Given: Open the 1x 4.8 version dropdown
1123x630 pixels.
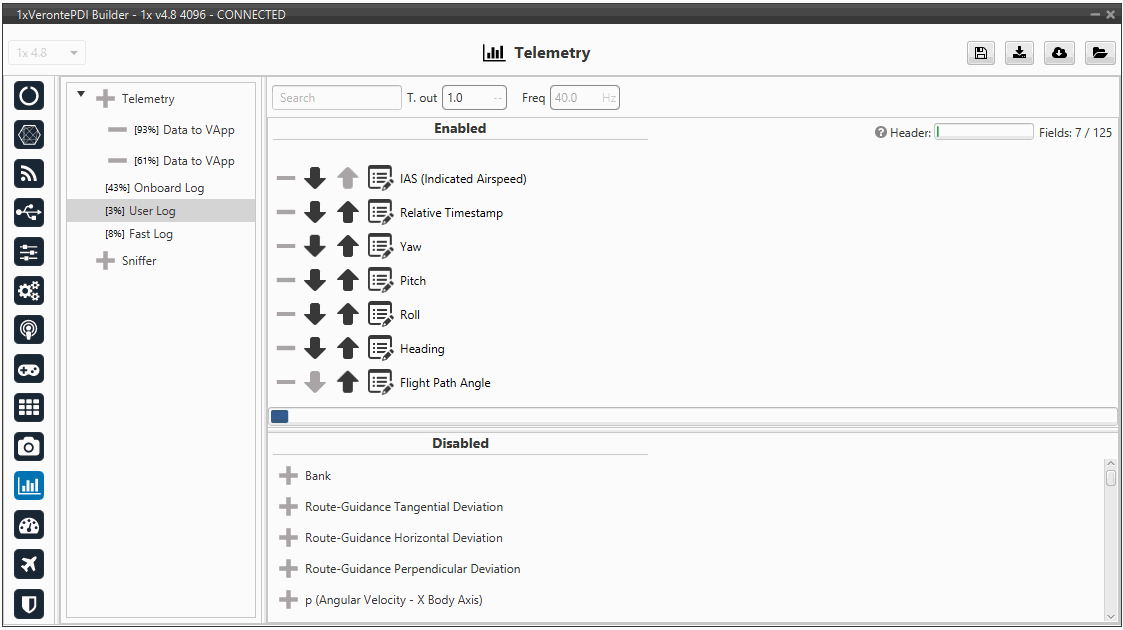Looking at the screenshot, I should pyautogui.click(x=47, y=53).
